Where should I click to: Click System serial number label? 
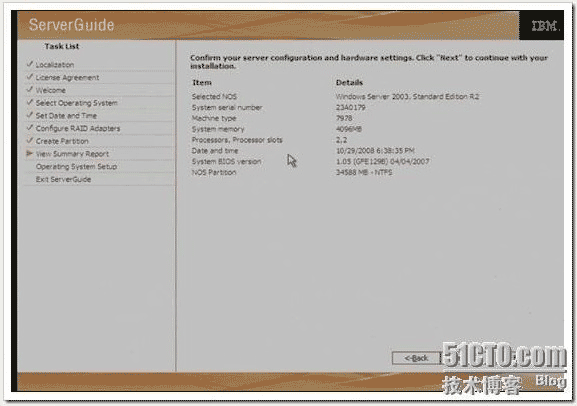(x=227, y=107)
